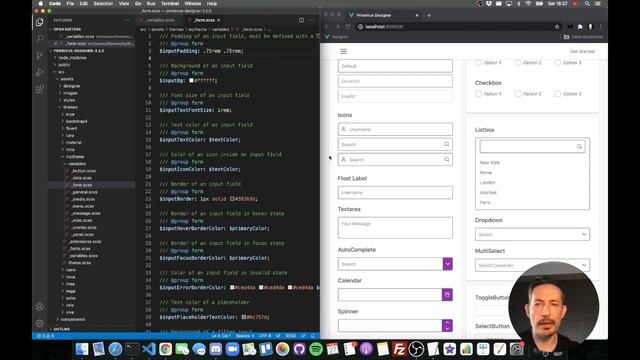Click the Your Message textarea
The image size is (640, 360).
click(395, 228)
